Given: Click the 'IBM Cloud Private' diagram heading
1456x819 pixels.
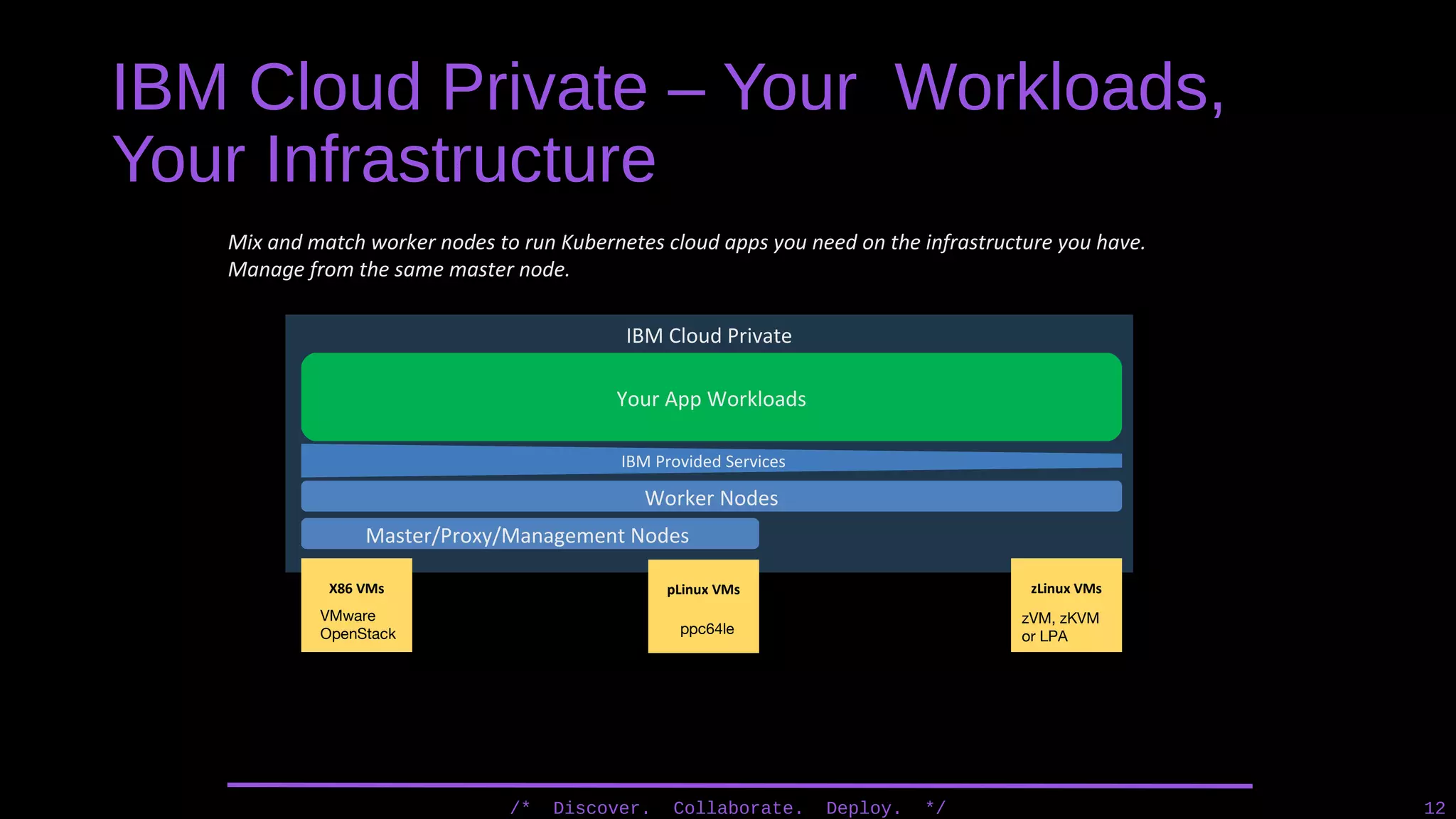Looking at the screenshot, I should click(x=709, y=336).
